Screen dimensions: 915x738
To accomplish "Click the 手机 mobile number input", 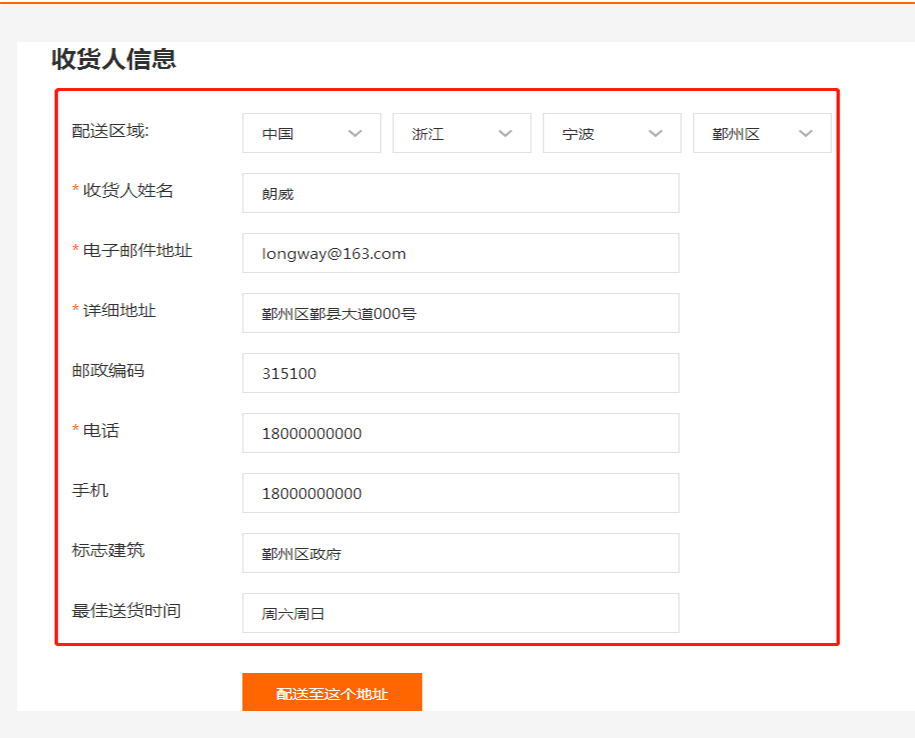I will (x=460, y=493).
